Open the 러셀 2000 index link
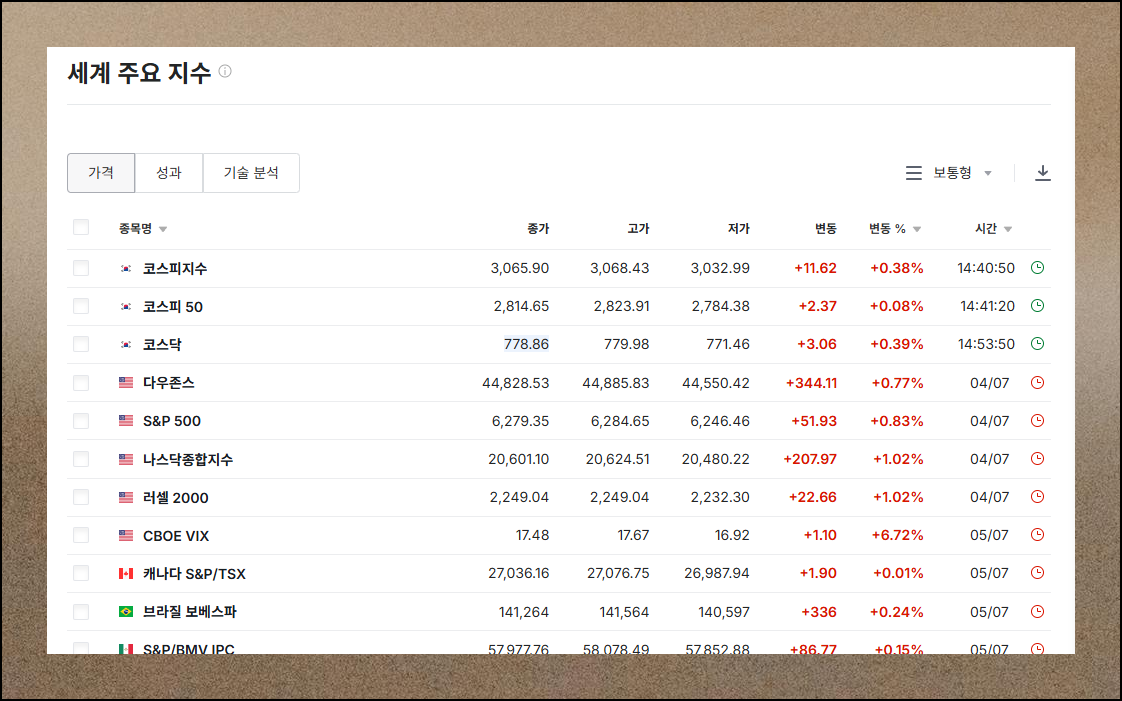This screenshot has width=1122, height=701. tap(175, 498)
